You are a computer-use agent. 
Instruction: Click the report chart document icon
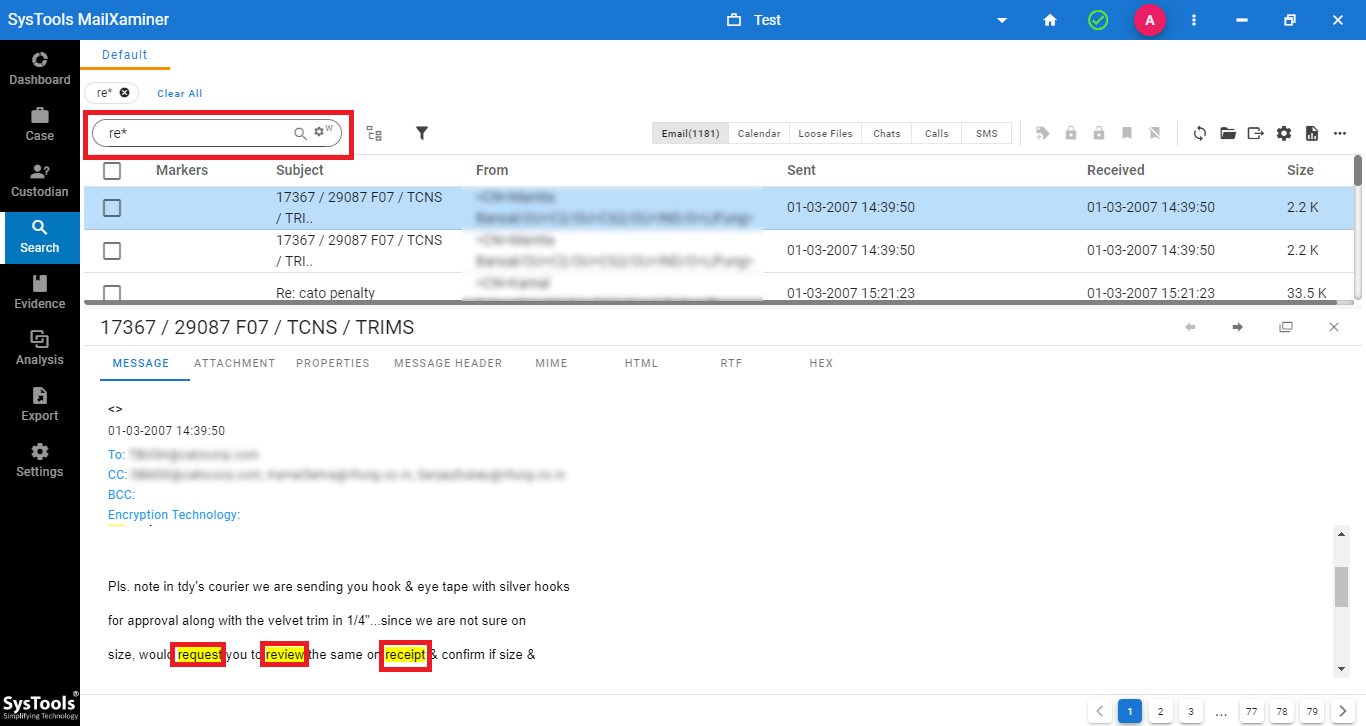point(1312,133)
